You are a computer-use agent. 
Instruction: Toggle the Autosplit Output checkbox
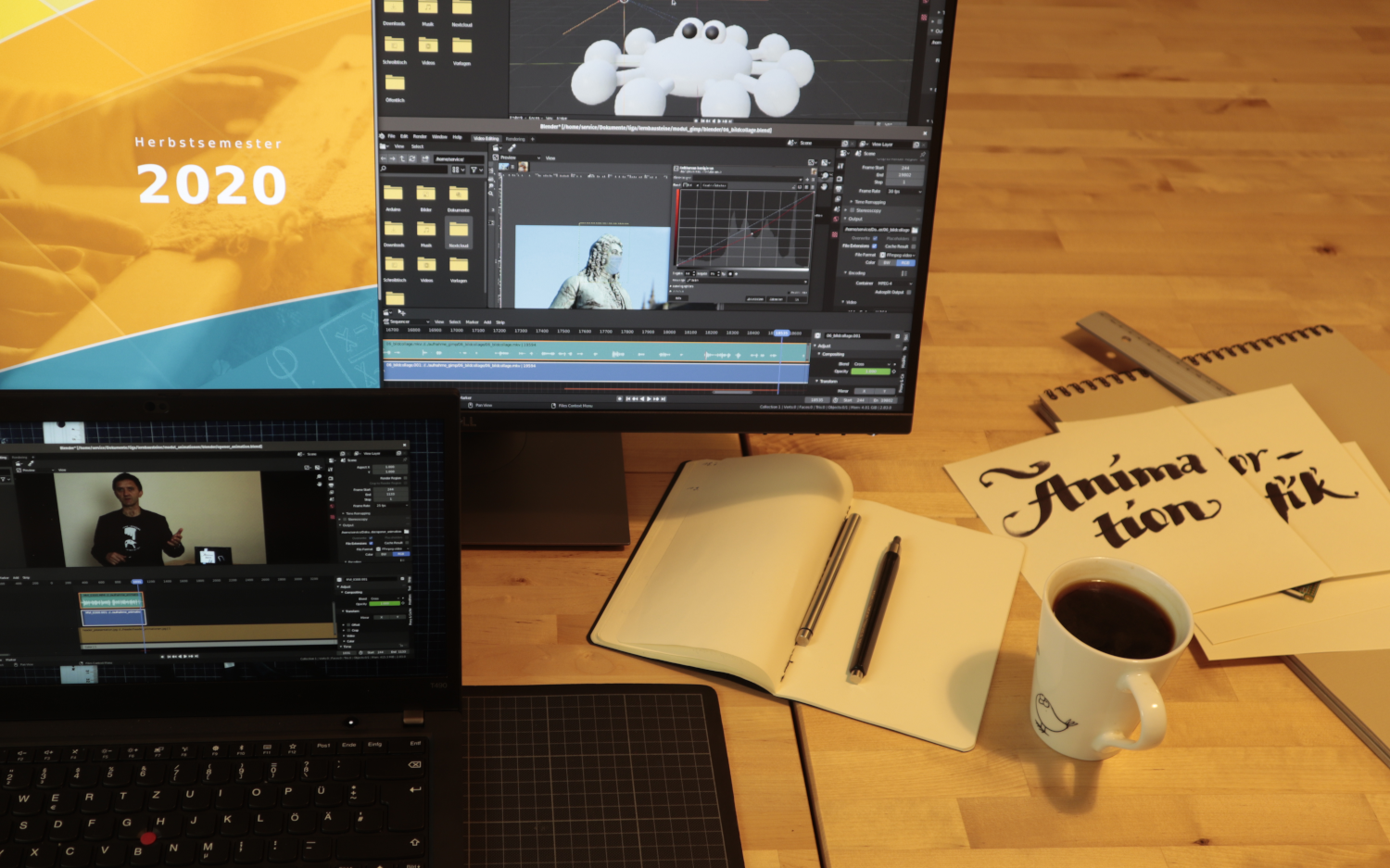909,292
